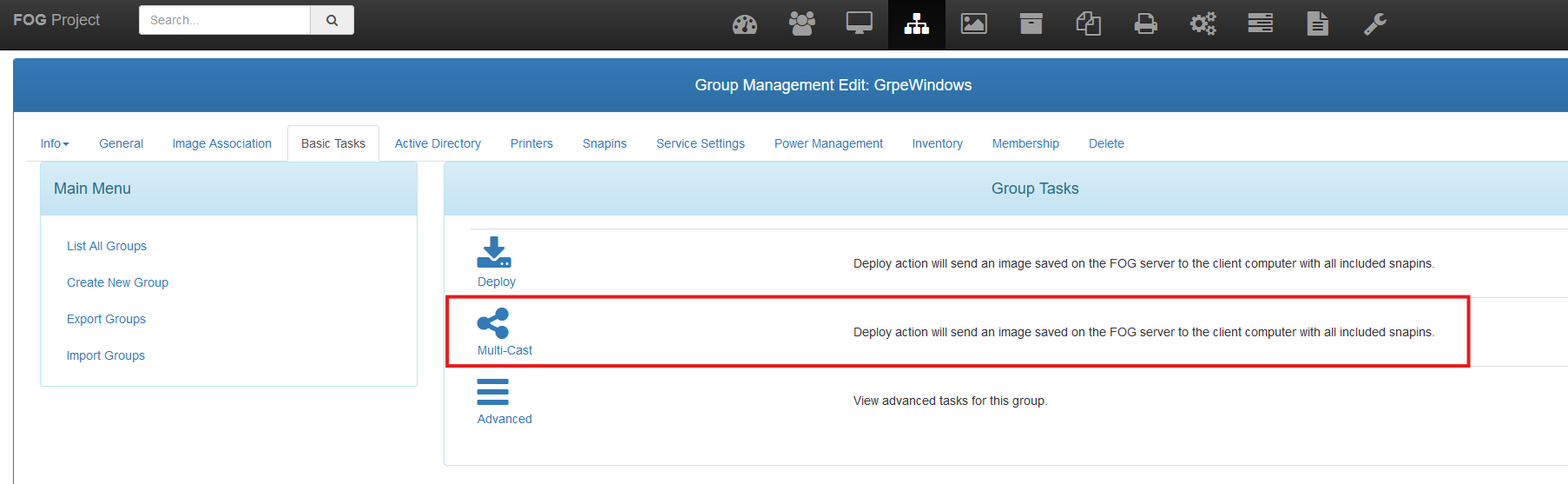1568x484 pixels.
Task: Click the Storage archive icon
Action: (1031, 23)
